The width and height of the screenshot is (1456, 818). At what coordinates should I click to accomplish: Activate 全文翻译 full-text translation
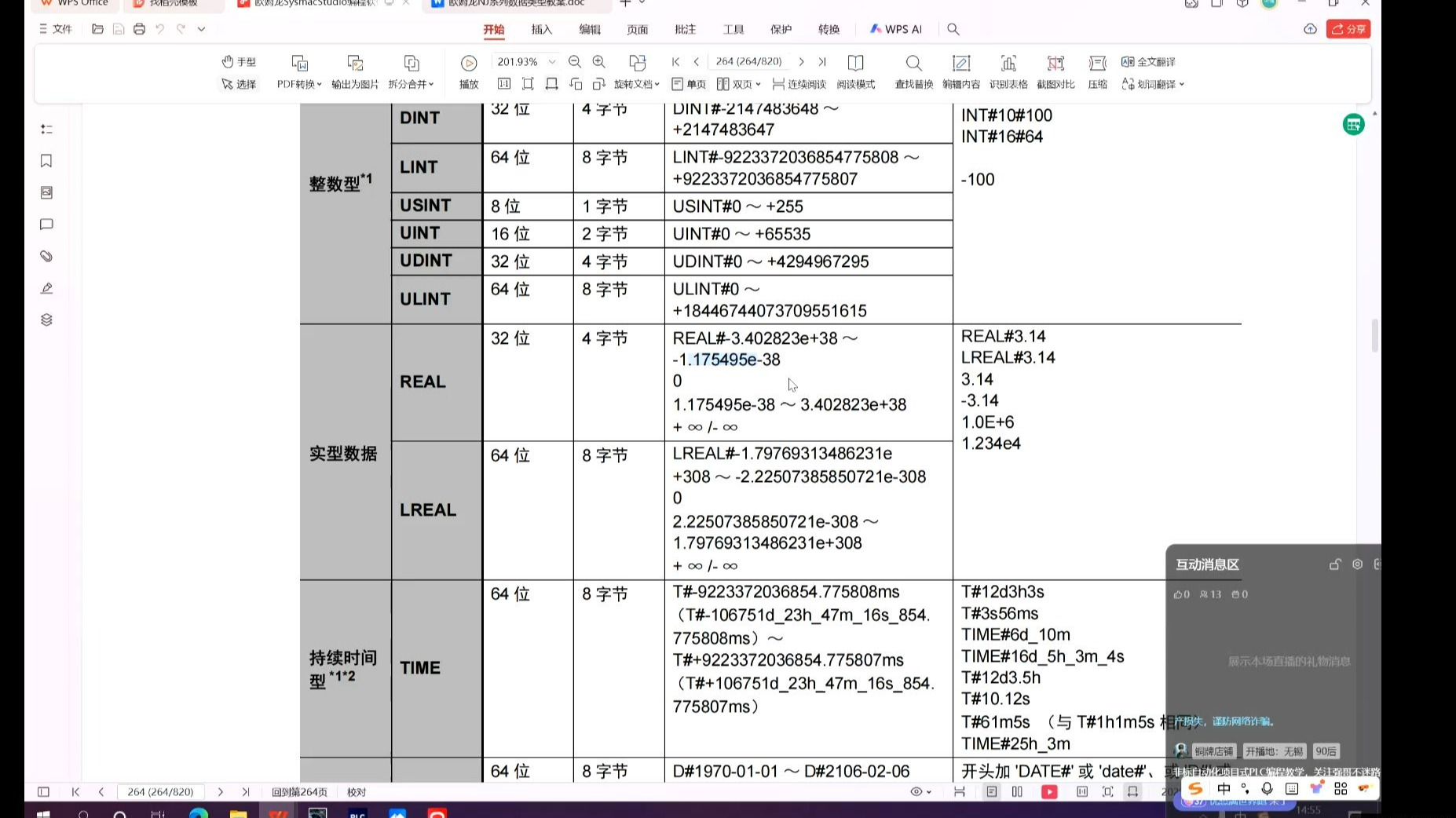pyautogui.click(x=1148, y=62)
